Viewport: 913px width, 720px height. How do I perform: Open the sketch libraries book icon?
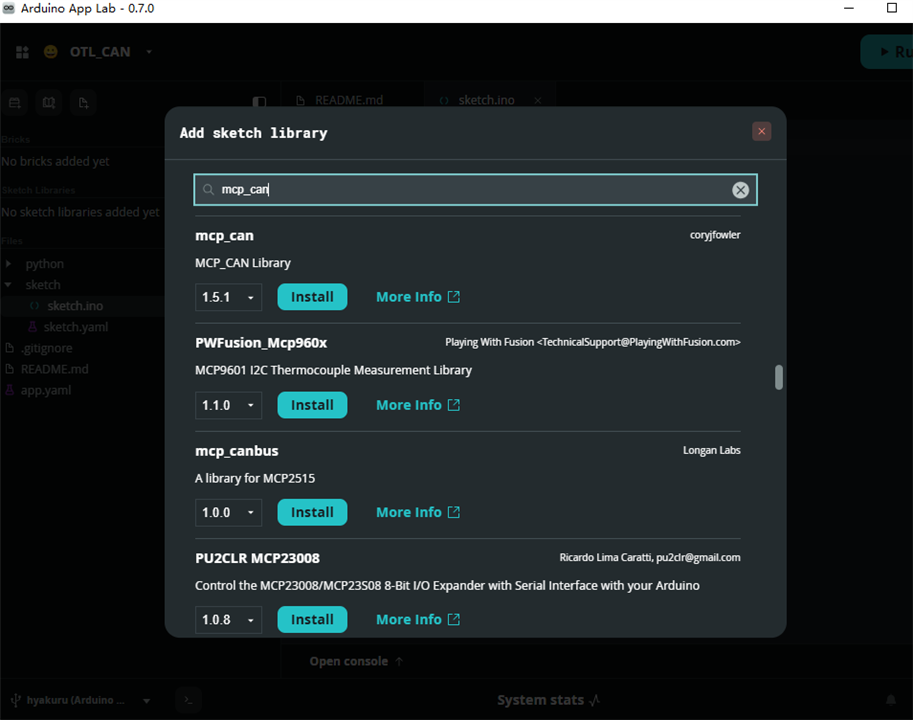pos(49,103)
